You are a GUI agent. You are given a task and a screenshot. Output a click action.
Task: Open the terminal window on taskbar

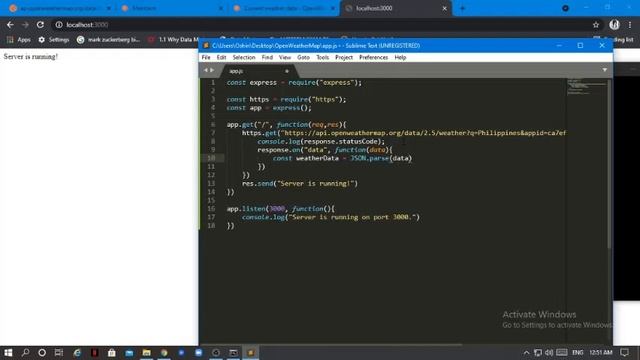[x=233, y=352]
